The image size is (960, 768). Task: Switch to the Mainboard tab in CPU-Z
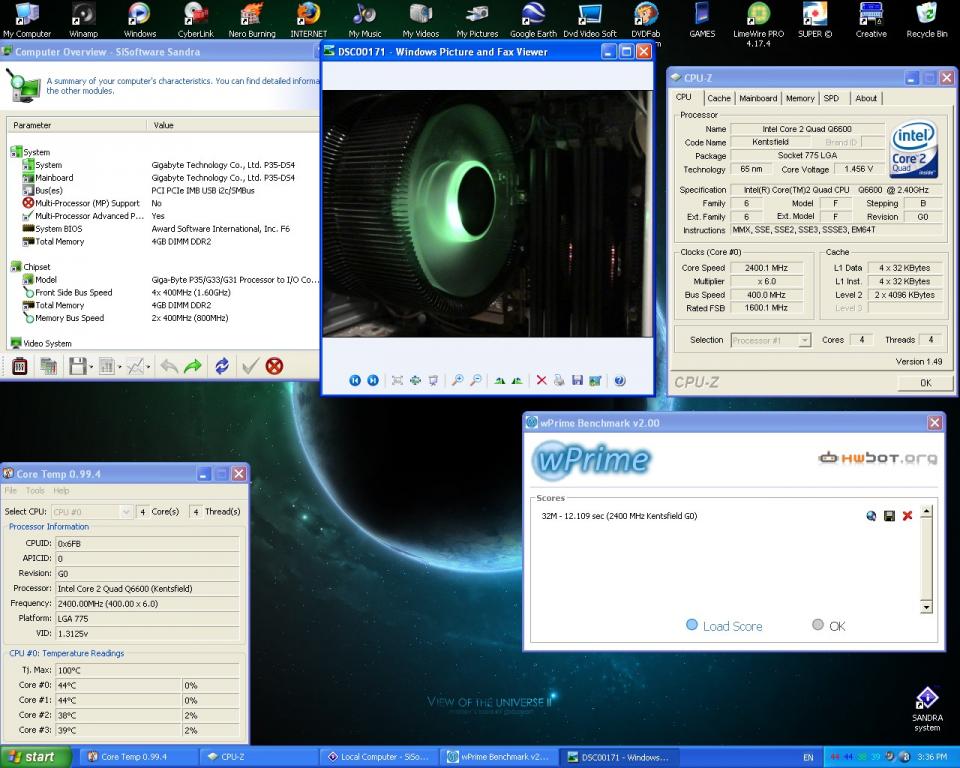(x=758, y=98)
